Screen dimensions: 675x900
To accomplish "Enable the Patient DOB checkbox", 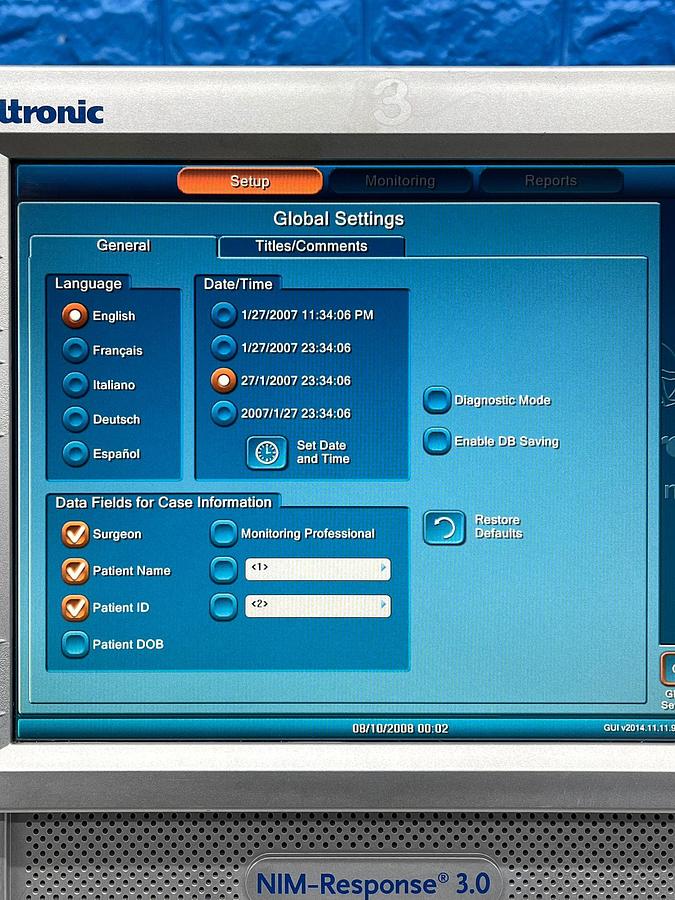I will pyautogui.click(x=75, y=644).
